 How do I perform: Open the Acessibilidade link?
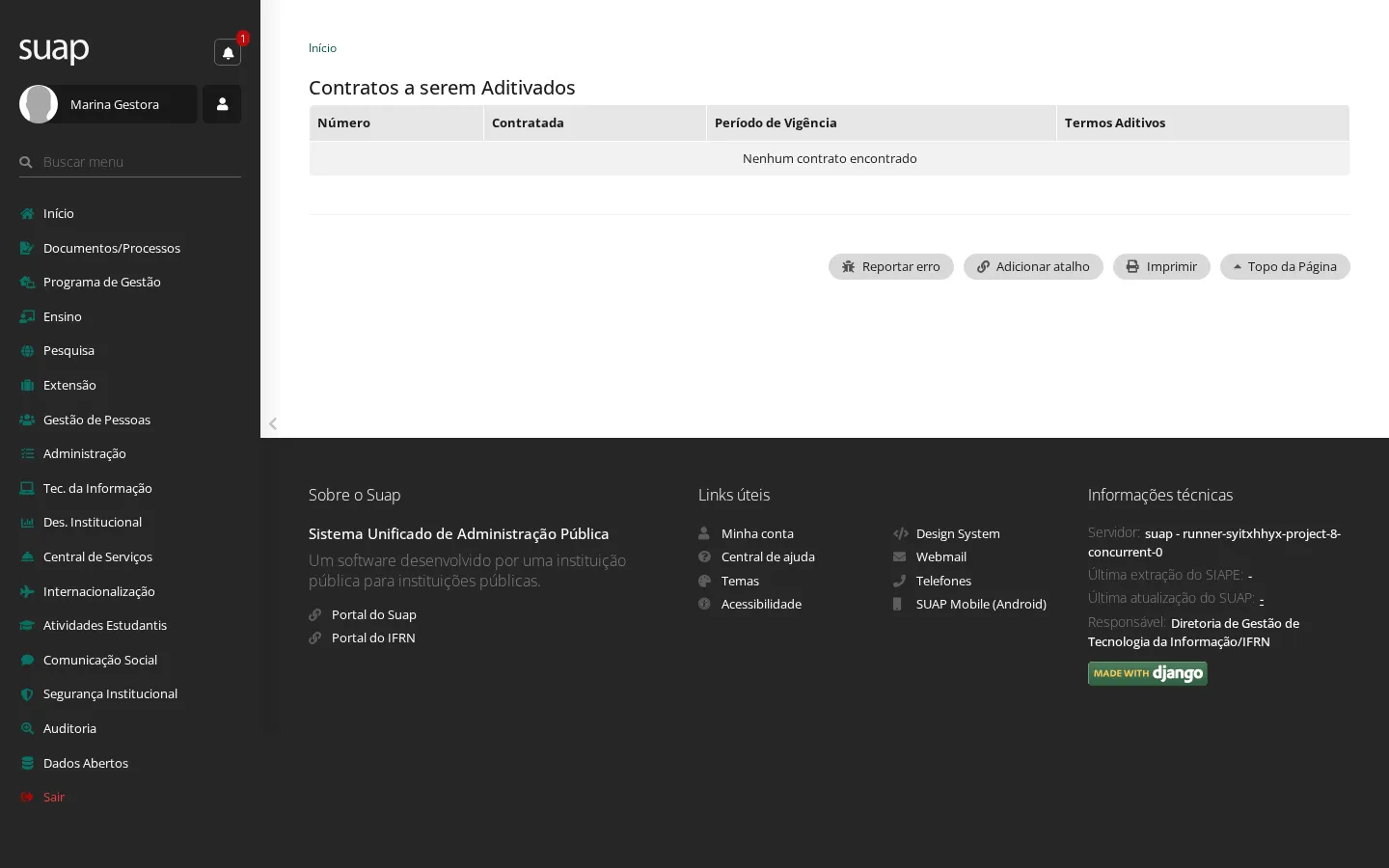click(761, 604)
